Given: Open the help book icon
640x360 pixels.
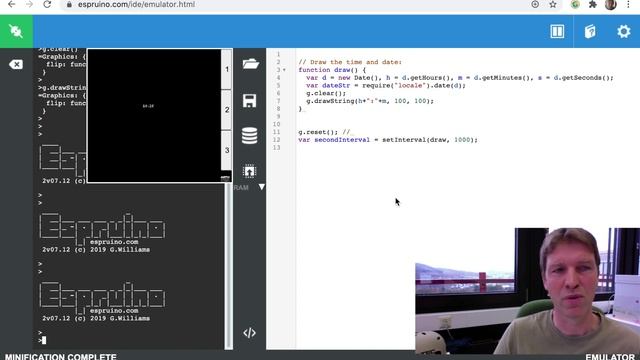Looking at the screenshot, I should 590,31.
